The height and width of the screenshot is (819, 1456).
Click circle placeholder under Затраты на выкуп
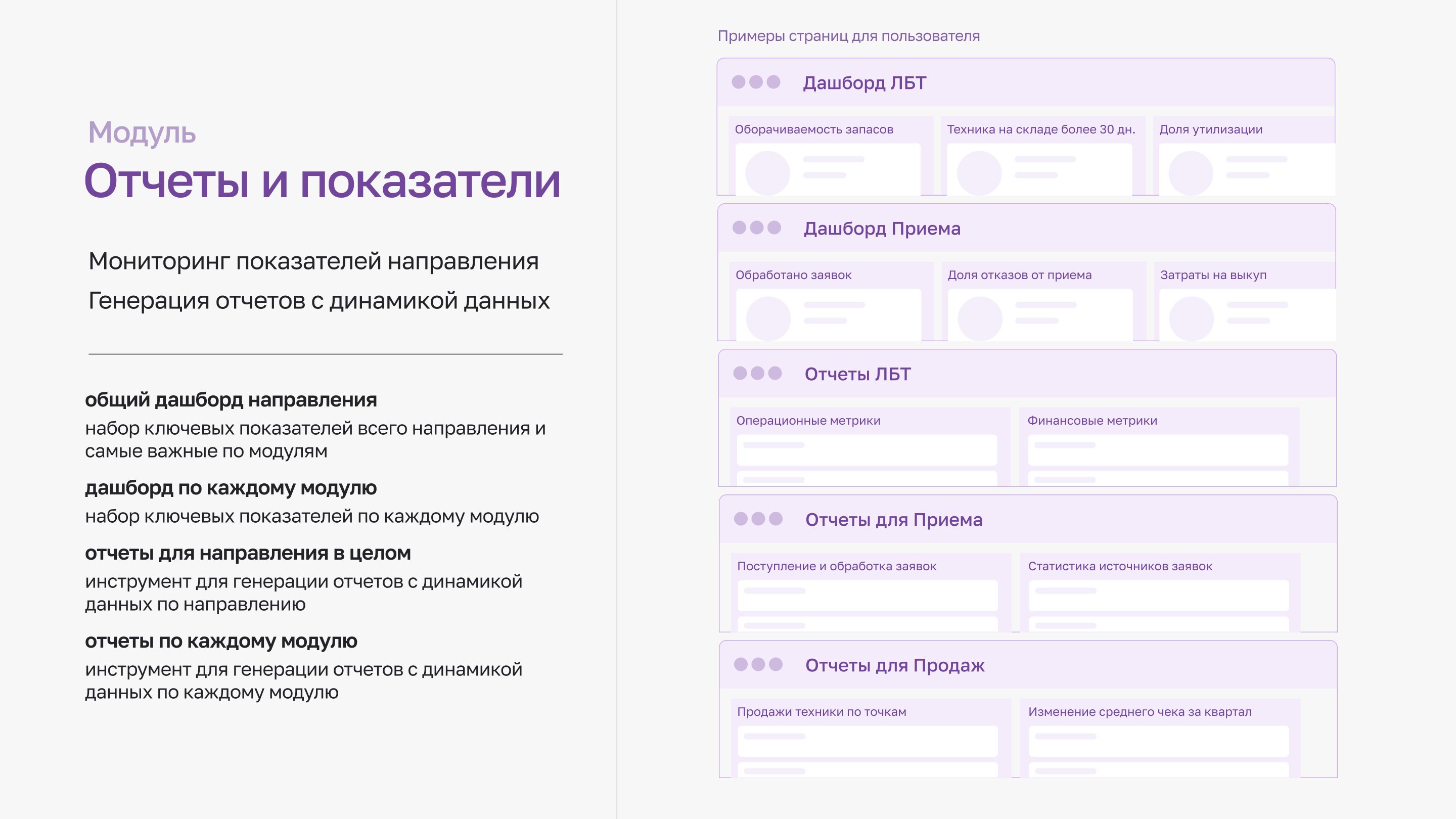click(1191, 319)
